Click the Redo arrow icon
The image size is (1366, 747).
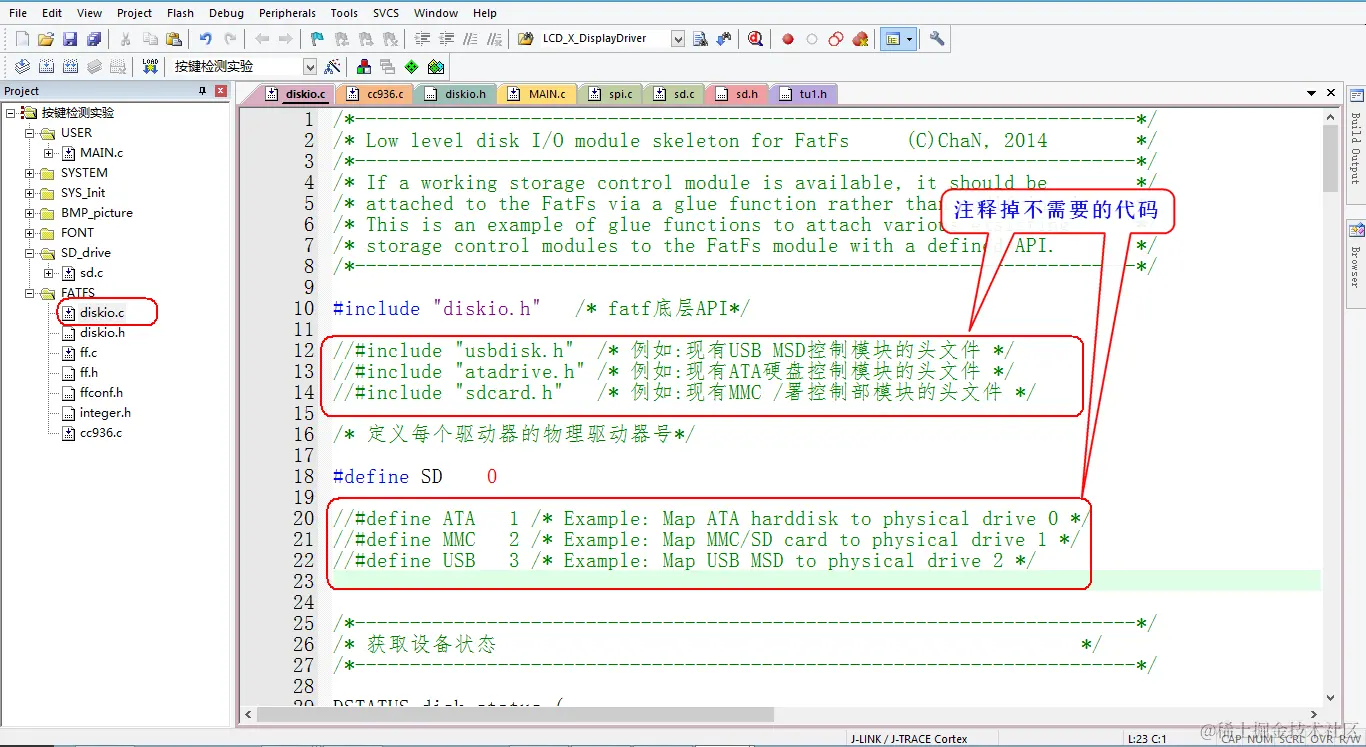coord(230,39)
